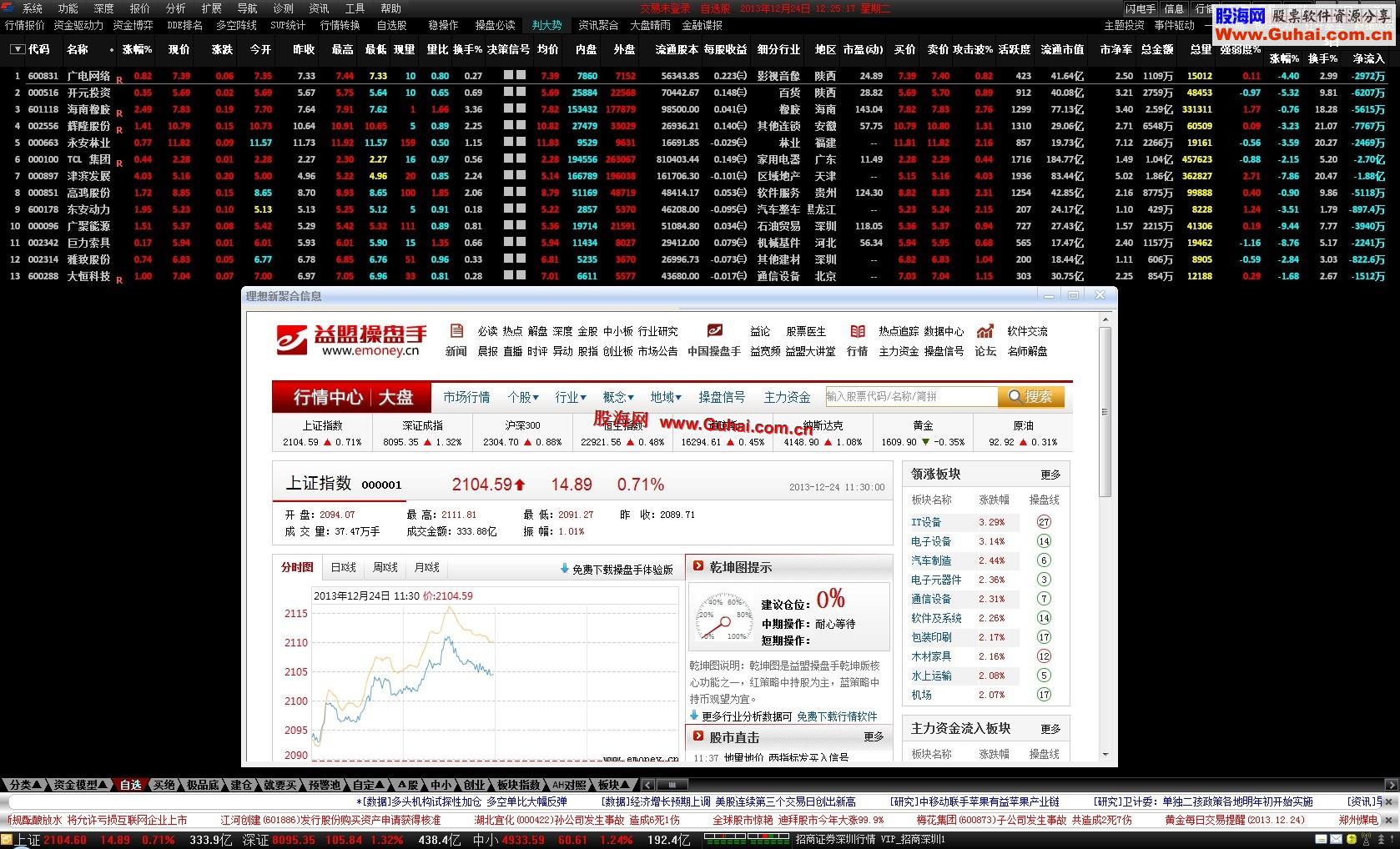Switch to the 判大势 tab
This screenshot has width=1400, height=849.
[546, 25]
